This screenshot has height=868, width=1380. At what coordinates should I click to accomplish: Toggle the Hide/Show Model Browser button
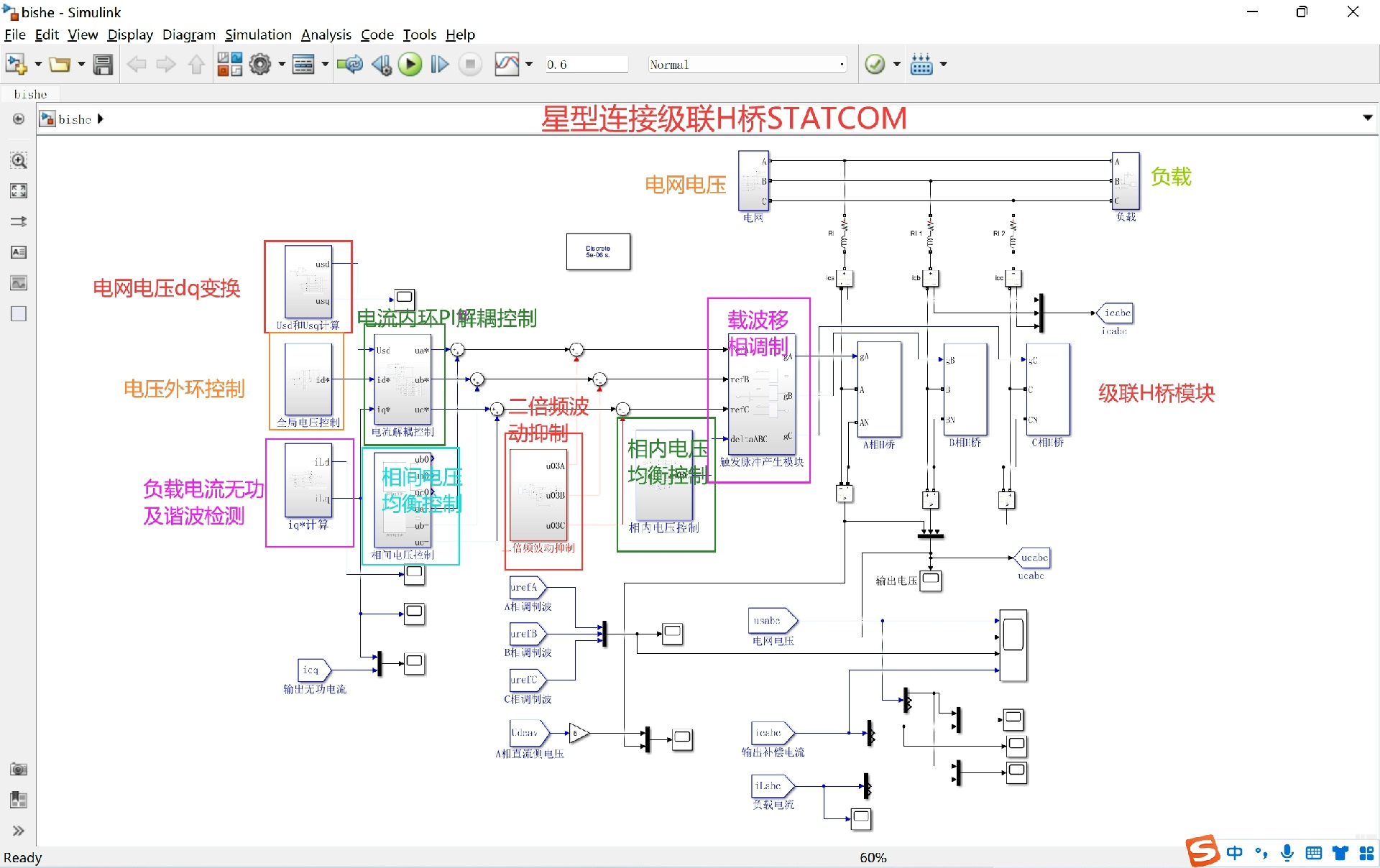19,119
